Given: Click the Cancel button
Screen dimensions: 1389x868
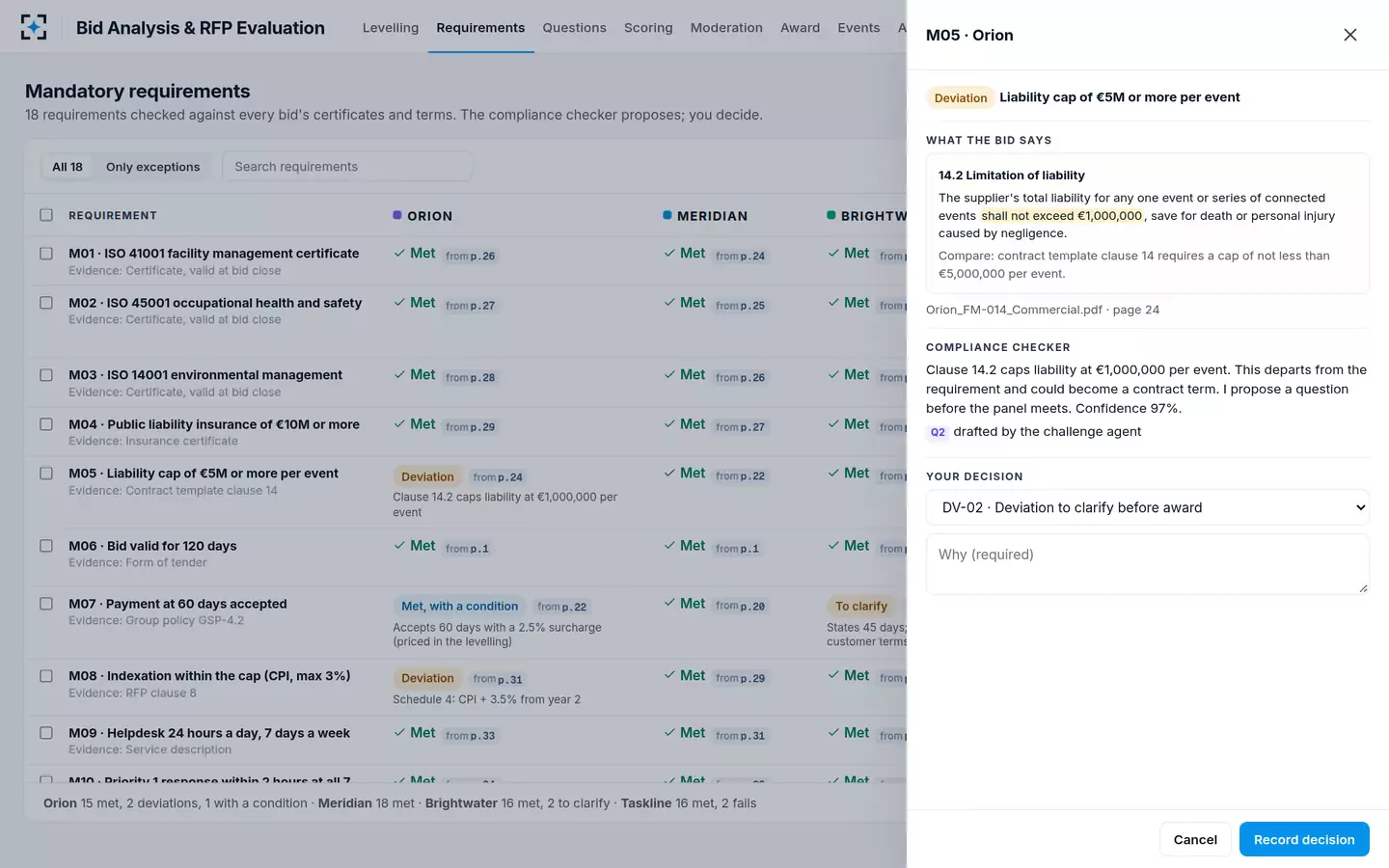Looking at the screenshot, I should 1195,839.
